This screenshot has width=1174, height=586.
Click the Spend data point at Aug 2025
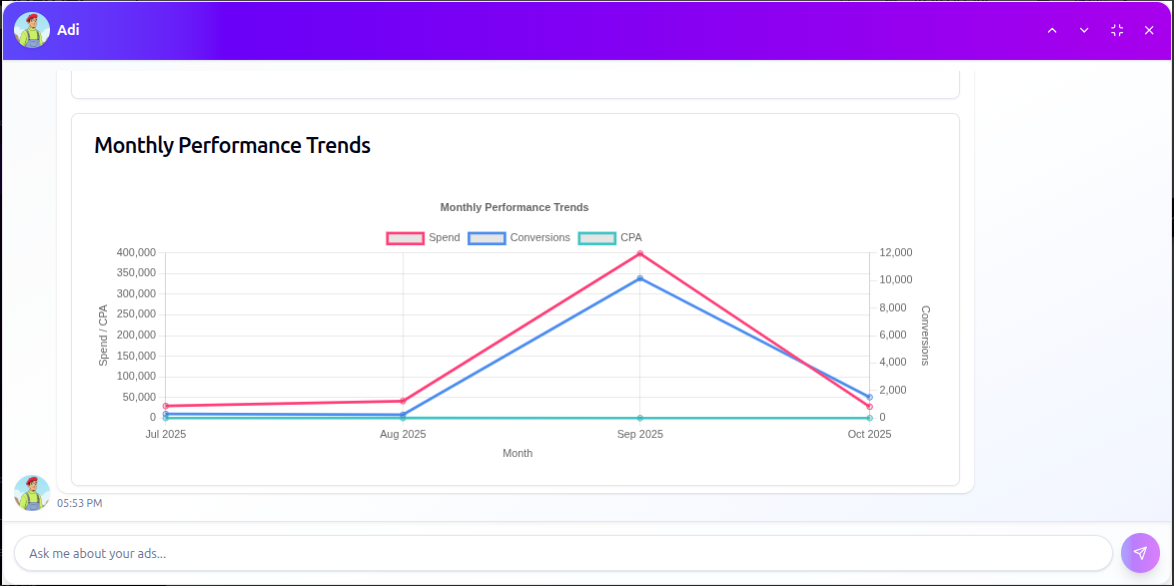(x=403, y=401)
